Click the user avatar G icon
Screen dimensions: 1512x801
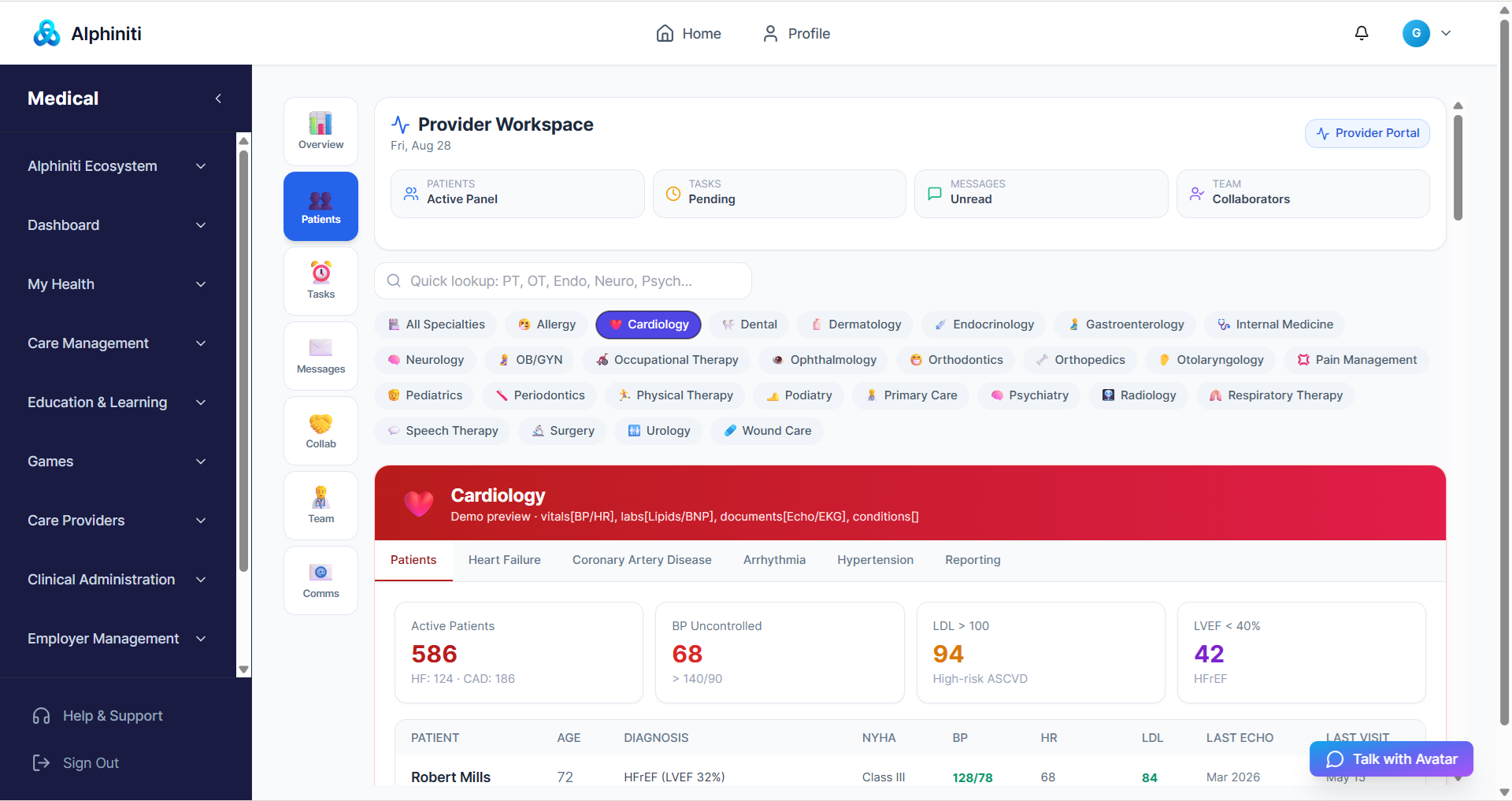point(1416,33)
